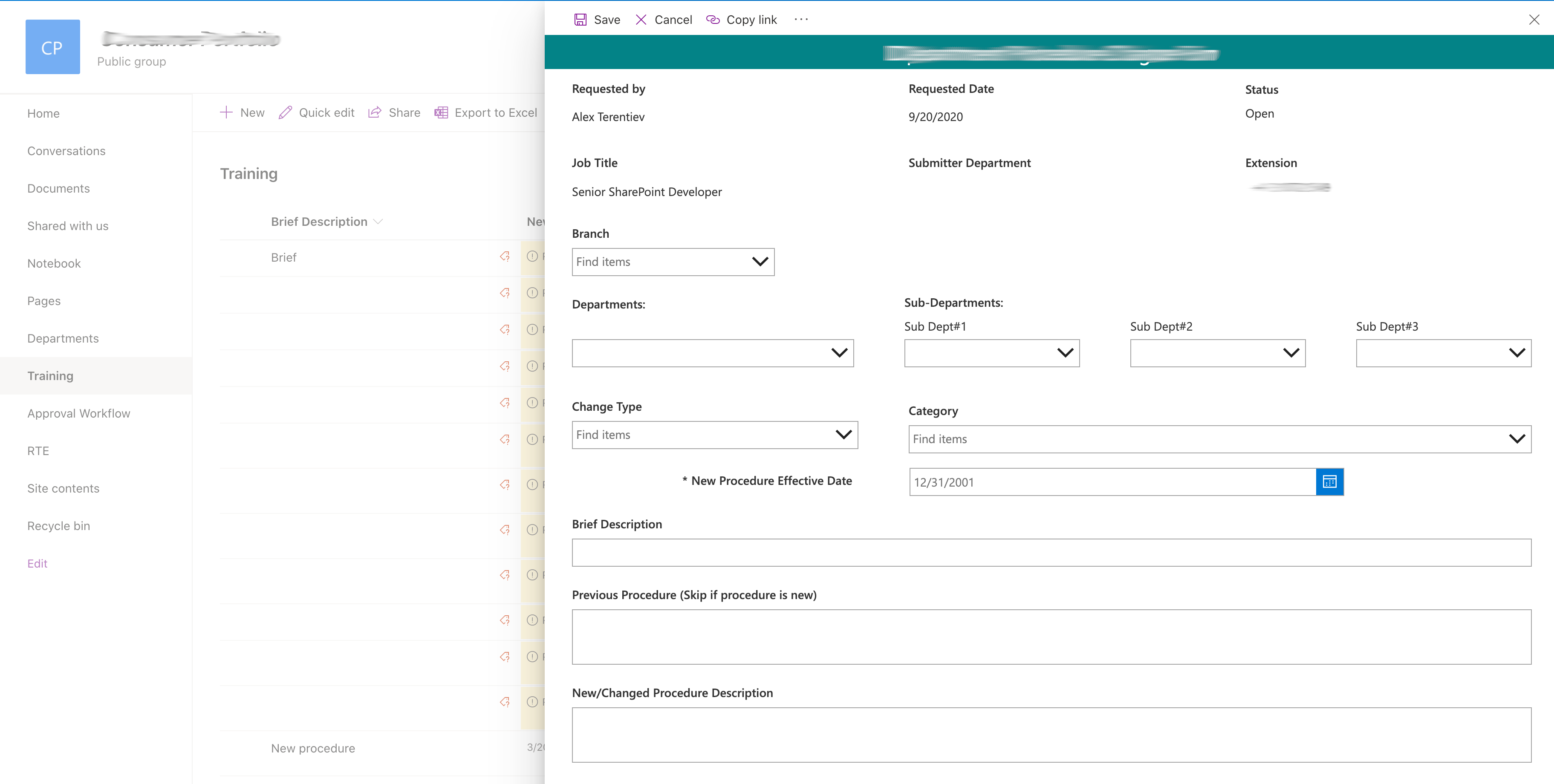This screenshot has width=1554, height=784.
Task: Click the Export to Excel icon
Action: tap(441, 112)
